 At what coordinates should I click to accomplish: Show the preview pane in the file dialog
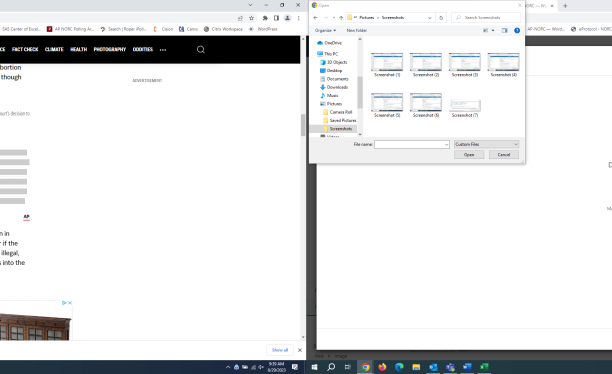point(504,30)
